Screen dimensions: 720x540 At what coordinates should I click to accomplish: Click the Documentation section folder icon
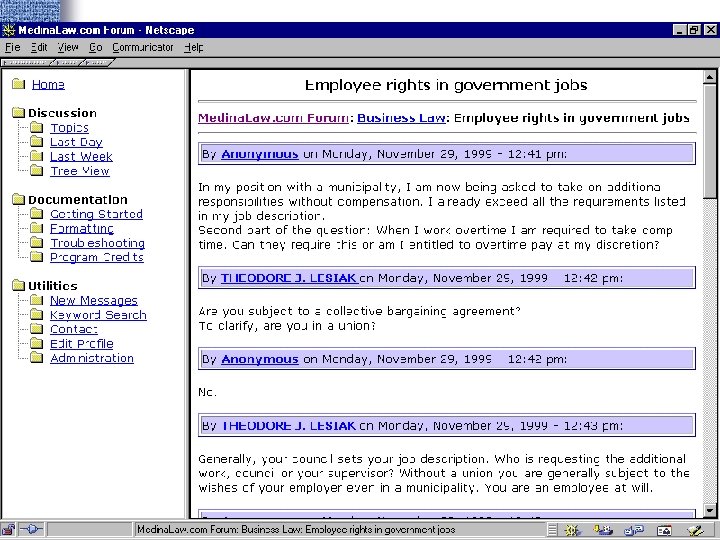point(18,199)
